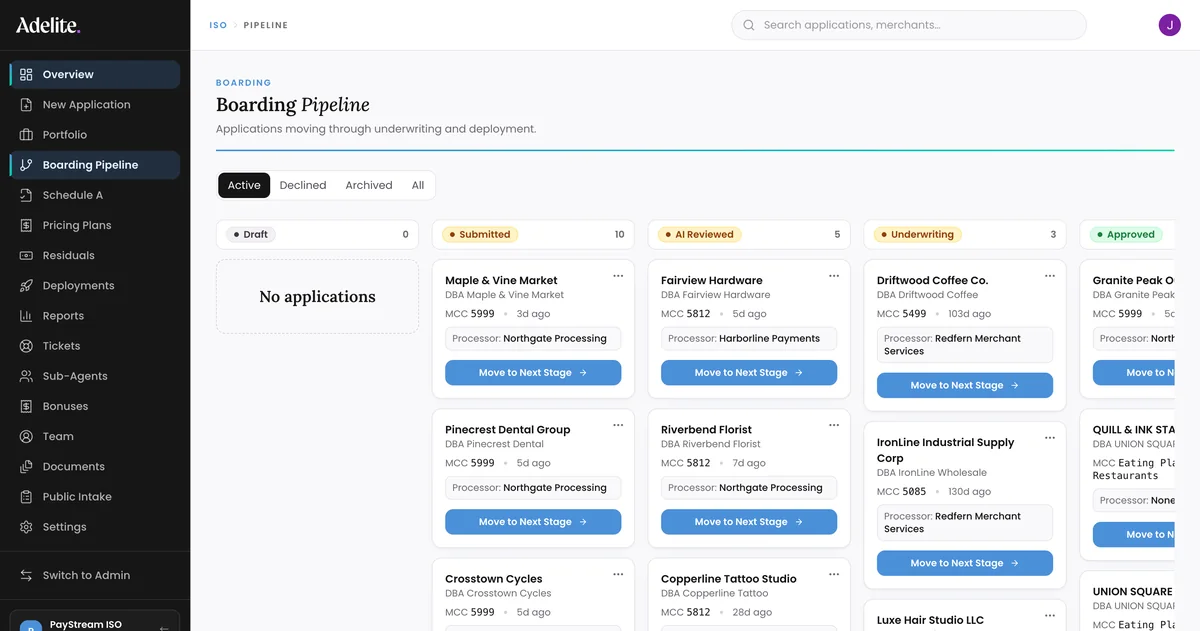Focus the Search applications, merchants field
The width and height of the screenshot is (1200, 631).
[909, 25]
